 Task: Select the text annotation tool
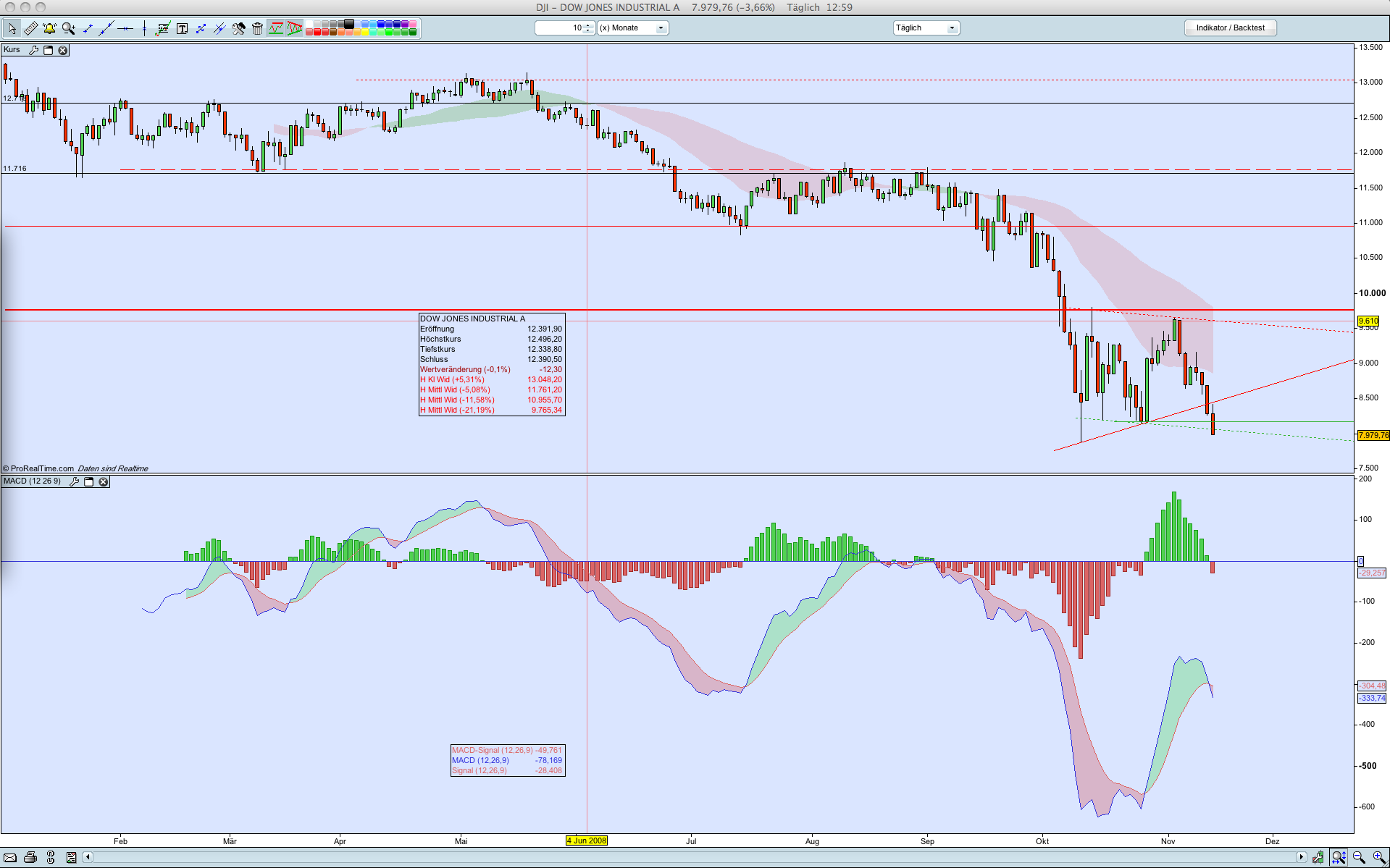(182, 28)
